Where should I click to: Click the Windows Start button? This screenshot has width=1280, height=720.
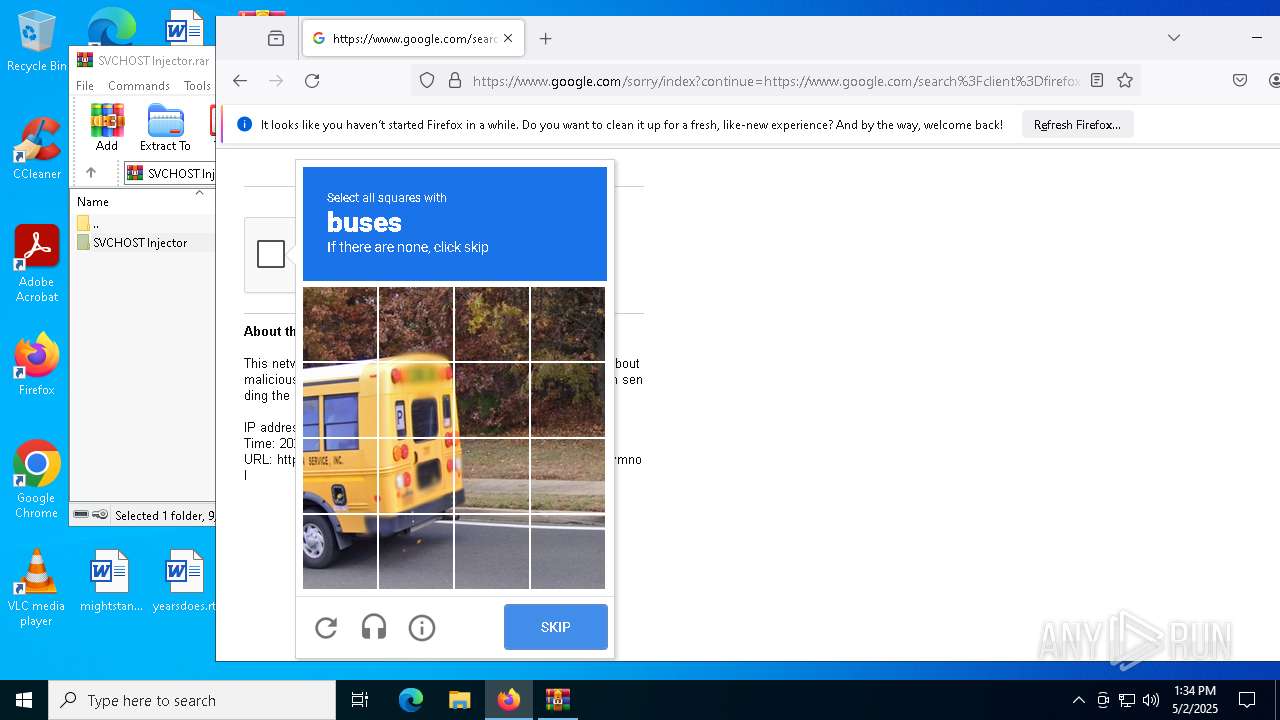coord(24,700)
